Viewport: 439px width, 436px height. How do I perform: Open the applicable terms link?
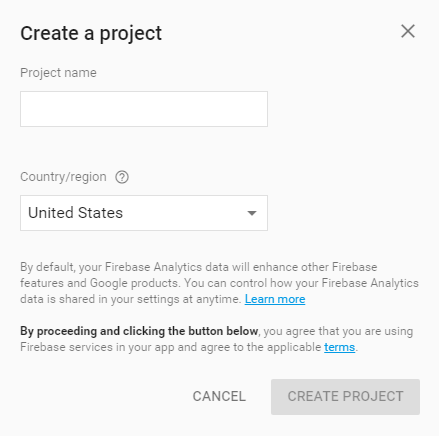(x=339, y=347)
